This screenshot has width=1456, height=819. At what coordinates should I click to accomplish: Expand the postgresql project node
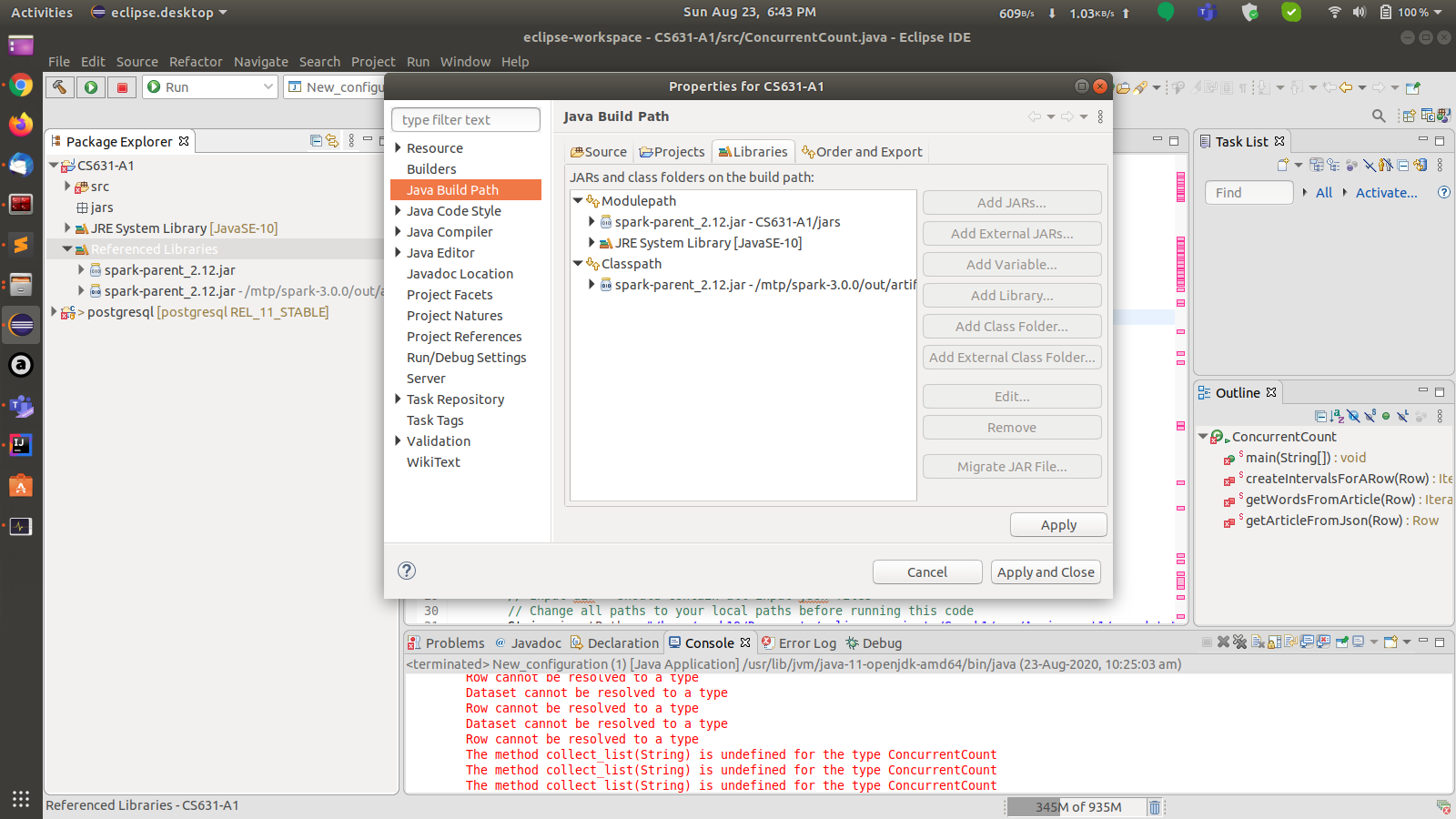click(54, 311)
